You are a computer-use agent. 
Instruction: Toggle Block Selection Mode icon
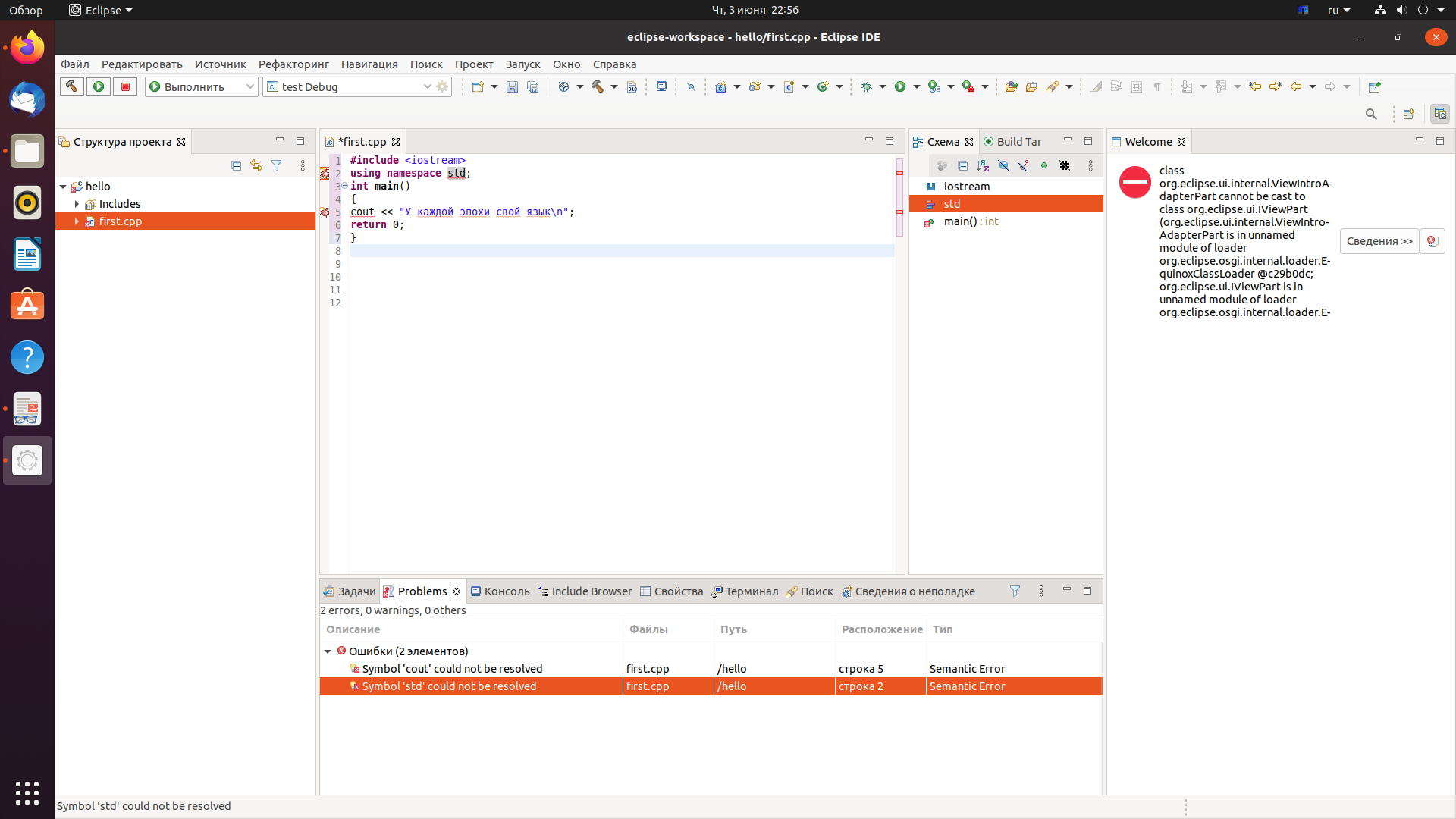1137,86
